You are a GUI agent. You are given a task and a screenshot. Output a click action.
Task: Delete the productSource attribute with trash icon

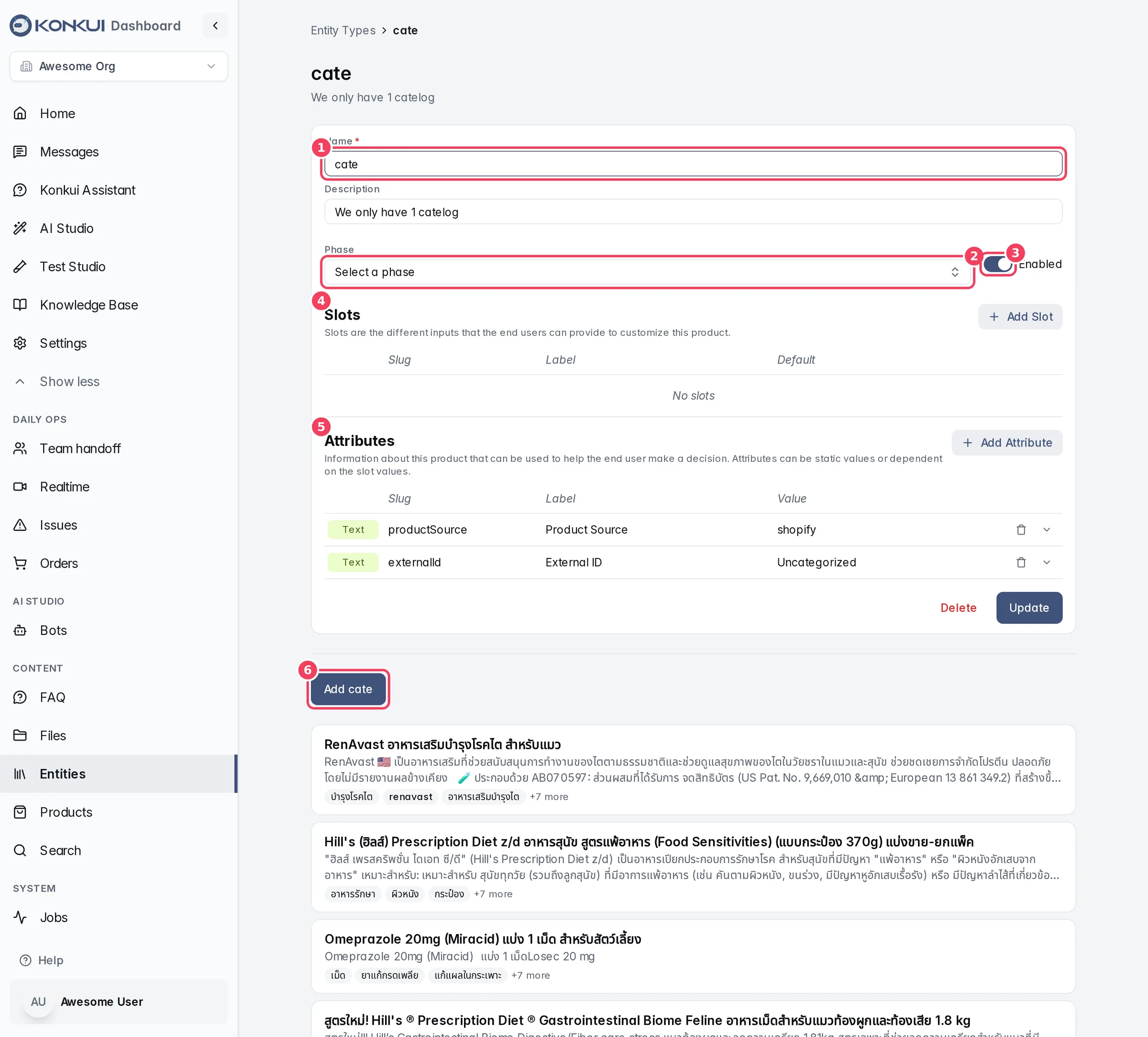click(x=1020, y=530)
